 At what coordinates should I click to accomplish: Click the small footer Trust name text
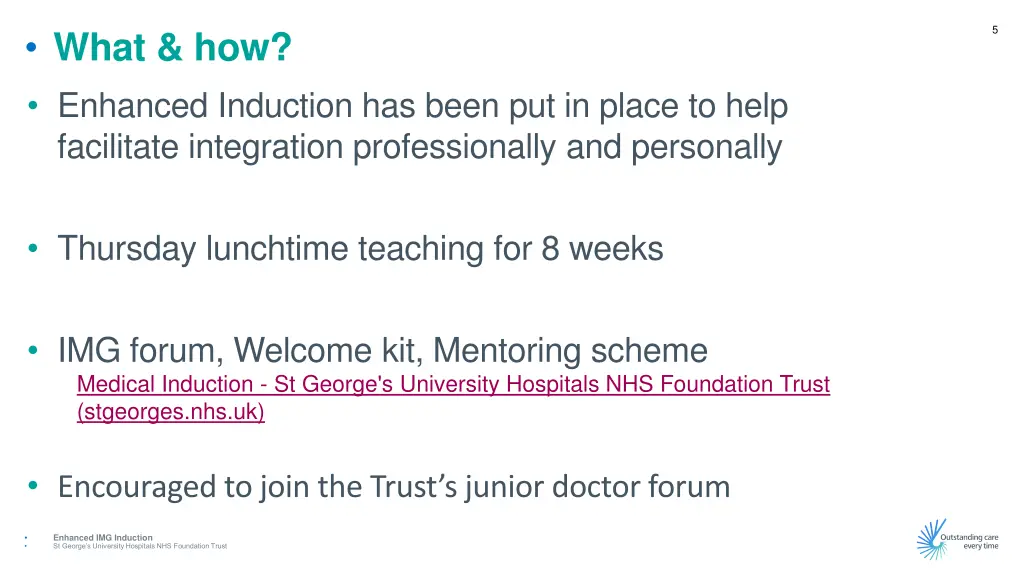[140, 546]
